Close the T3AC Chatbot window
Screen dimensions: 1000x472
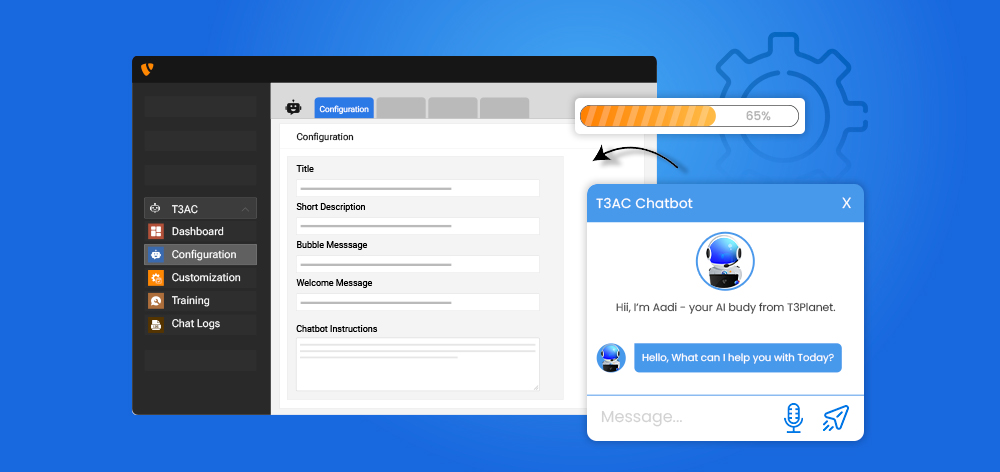click(x=846, y=203)
